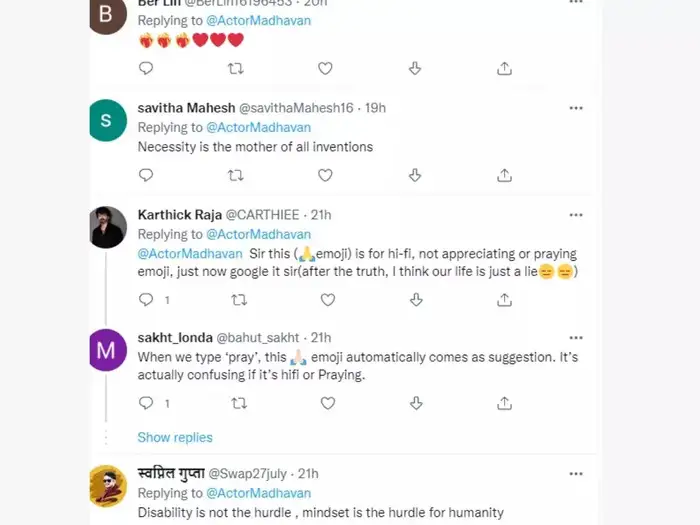Open more options for savitha Mahesh's tweet
Image resolution: width=700 pixels, height=525 pixels.
[x=576, y=108]
